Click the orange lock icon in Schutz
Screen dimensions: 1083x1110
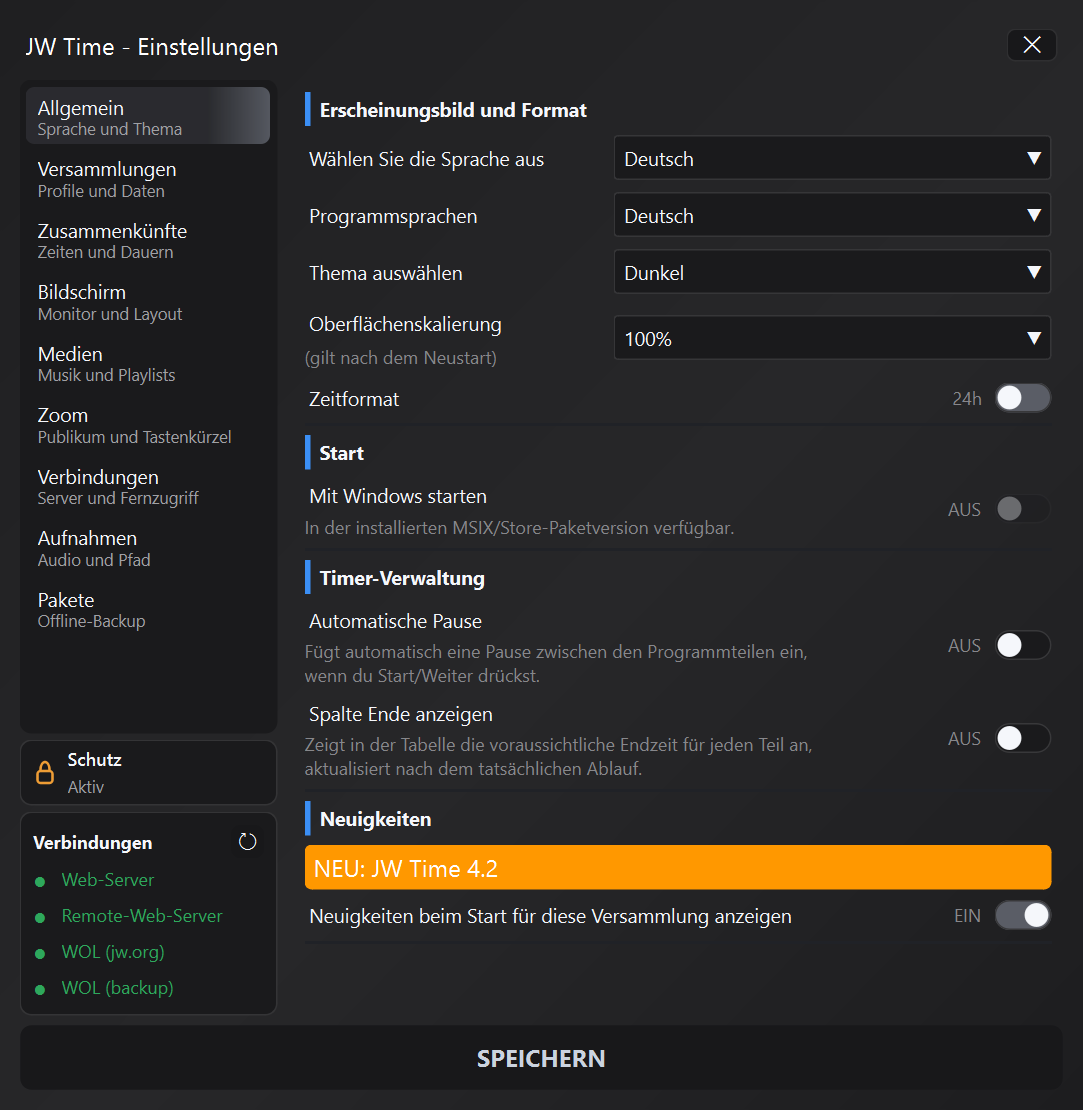pyautogui.click(x=45, y=772)
